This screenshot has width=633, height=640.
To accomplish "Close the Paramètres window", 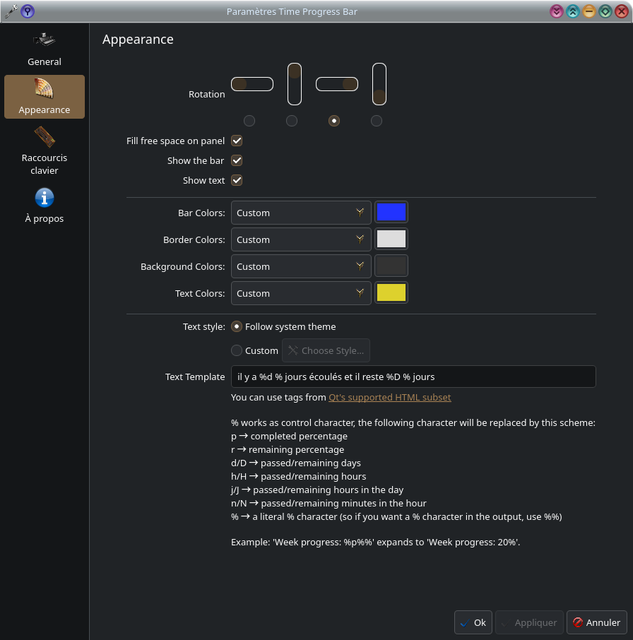I will 622,11.
